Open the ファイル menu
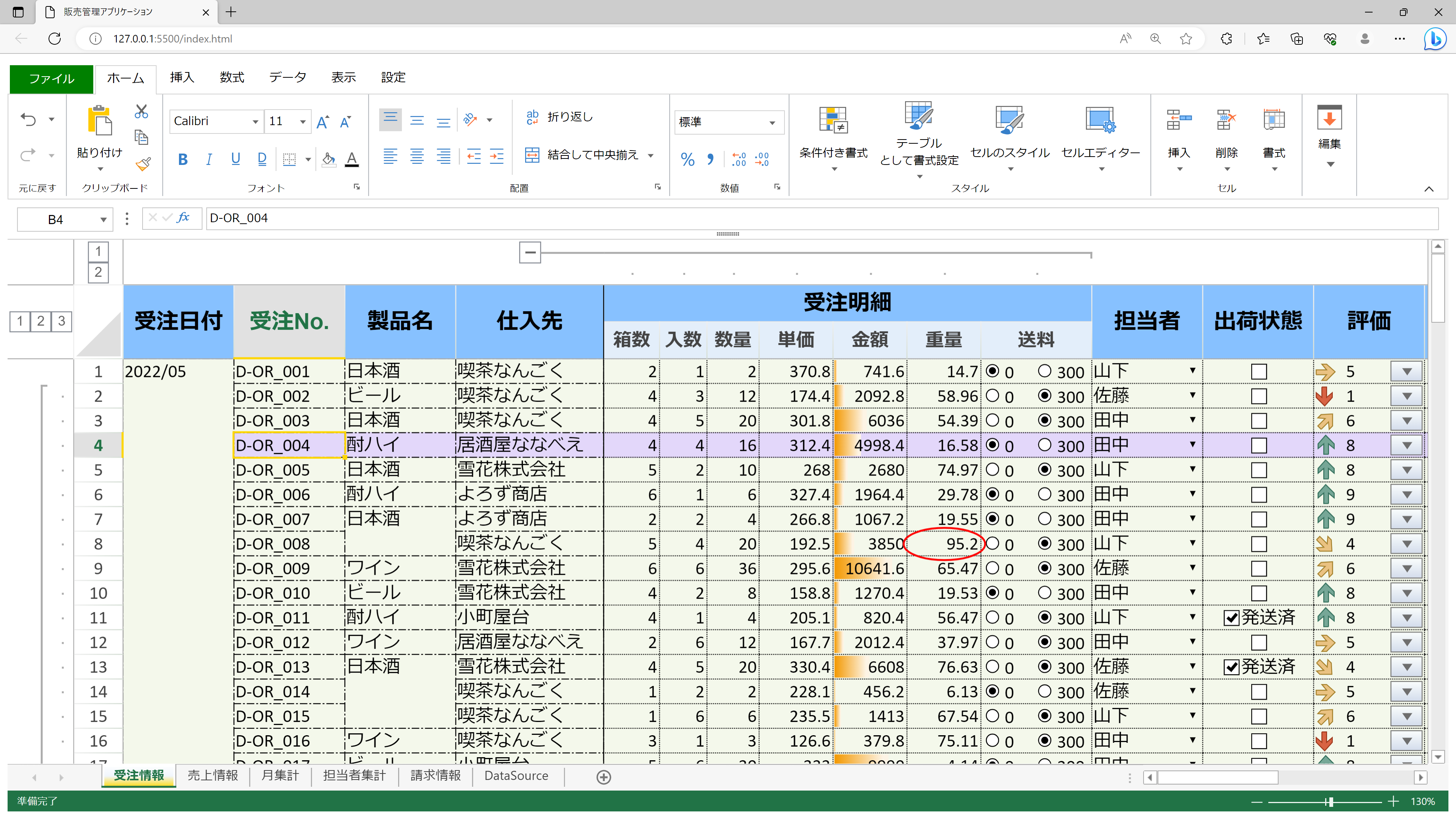1456x819 pixels. [52, 78]
